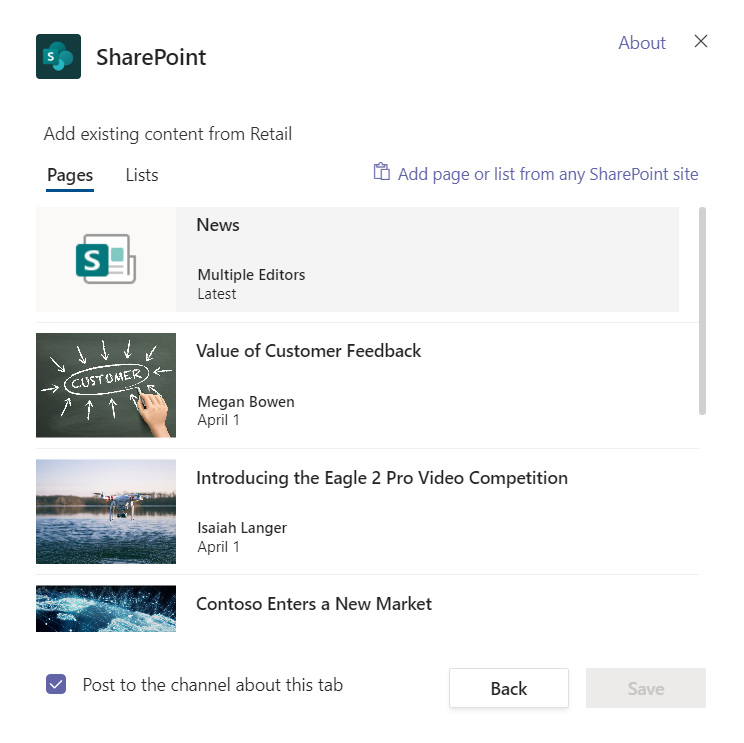Click the Back button
The image size is (744, 743).
click(509, 688)
